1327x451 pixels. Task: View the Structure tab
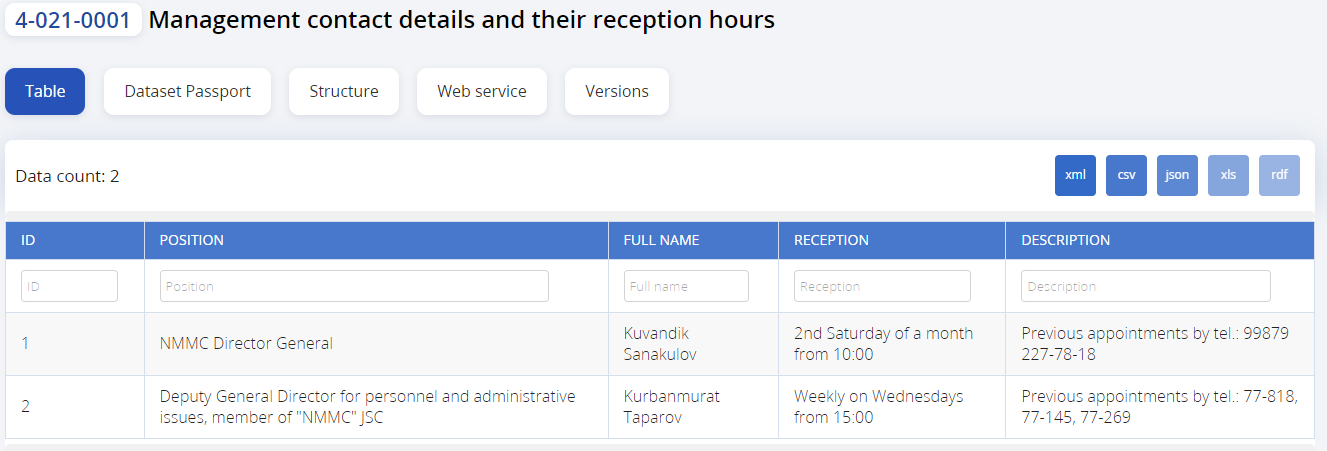(343, 91)
